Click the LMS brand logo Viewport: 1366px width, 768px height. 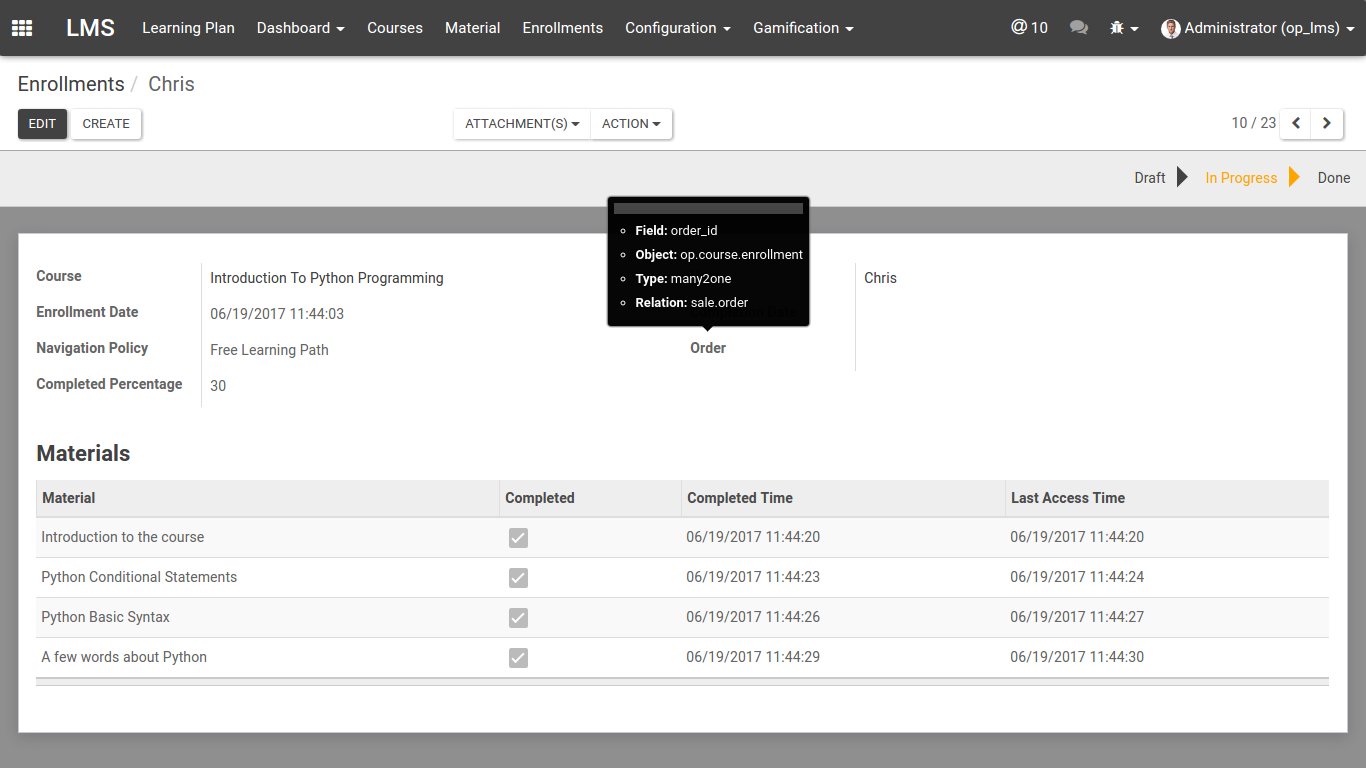pyautogui.click(x=91, y=28)
